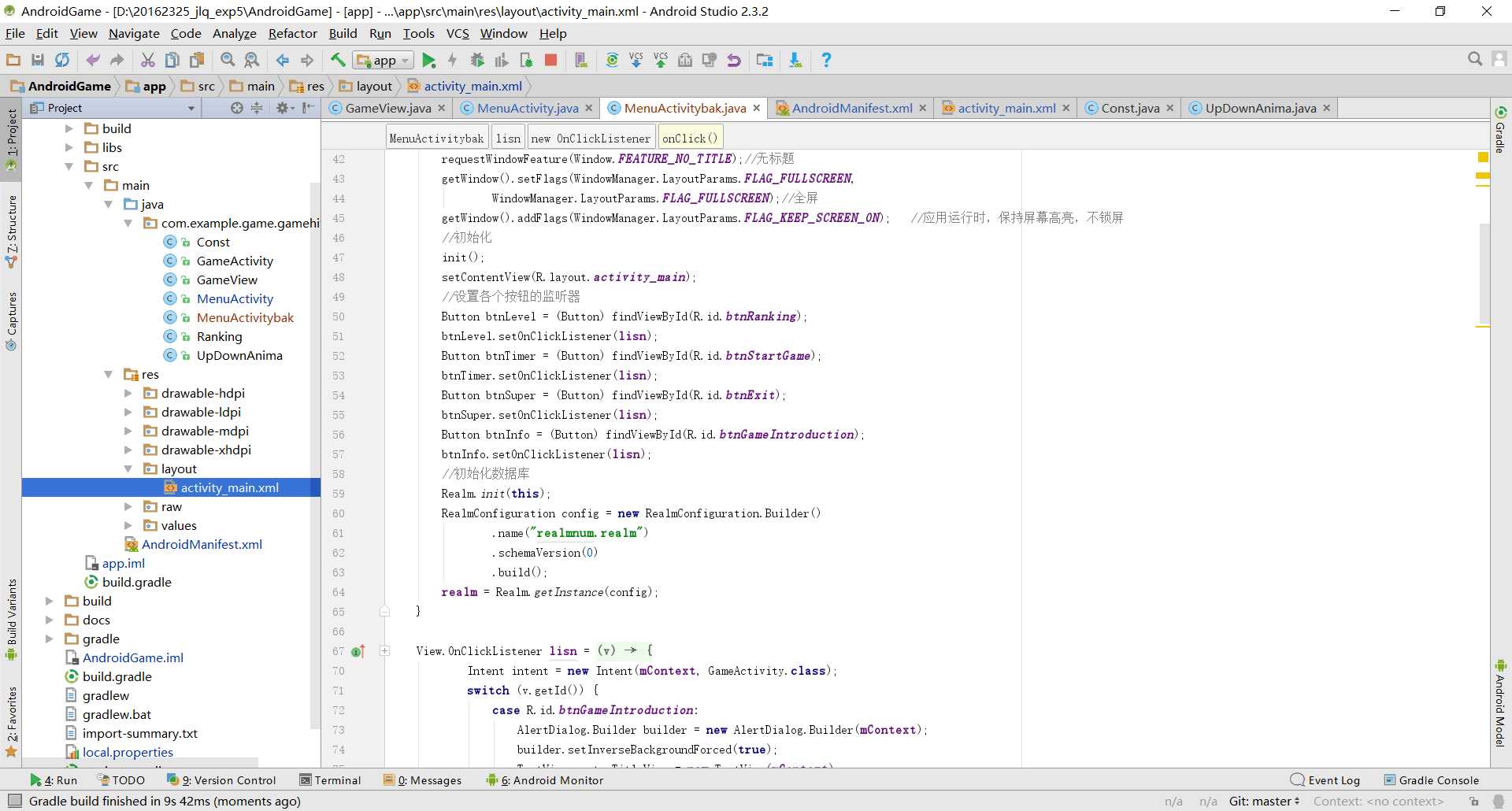Screen dimensions: 1512x811
Task: Collapse the layout folder in project tree
Action: click(x=128, y=468)
